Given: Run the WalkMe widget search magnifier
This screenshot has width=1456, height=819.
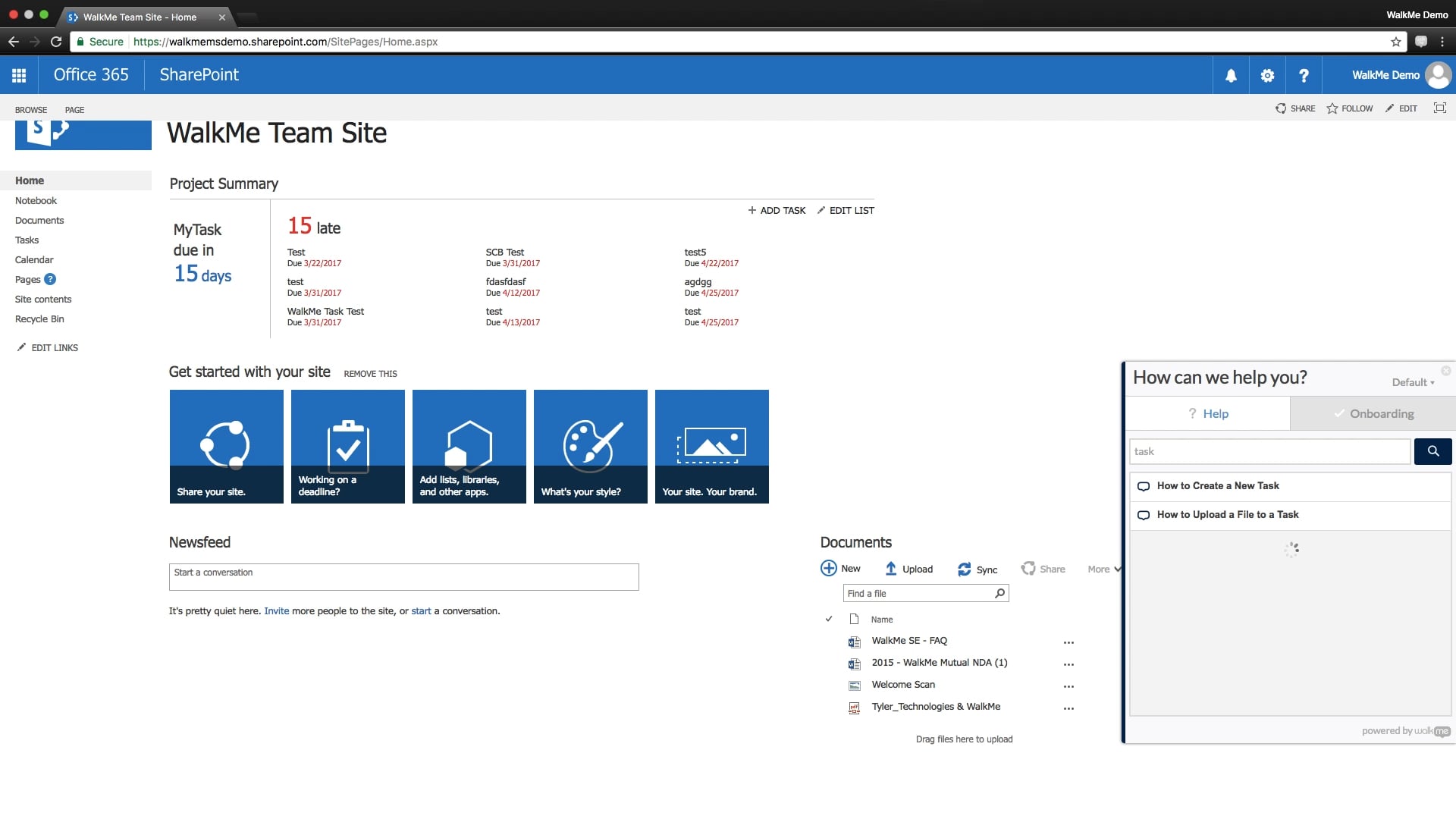Looking at the screenshot, I should [1432, 451].
